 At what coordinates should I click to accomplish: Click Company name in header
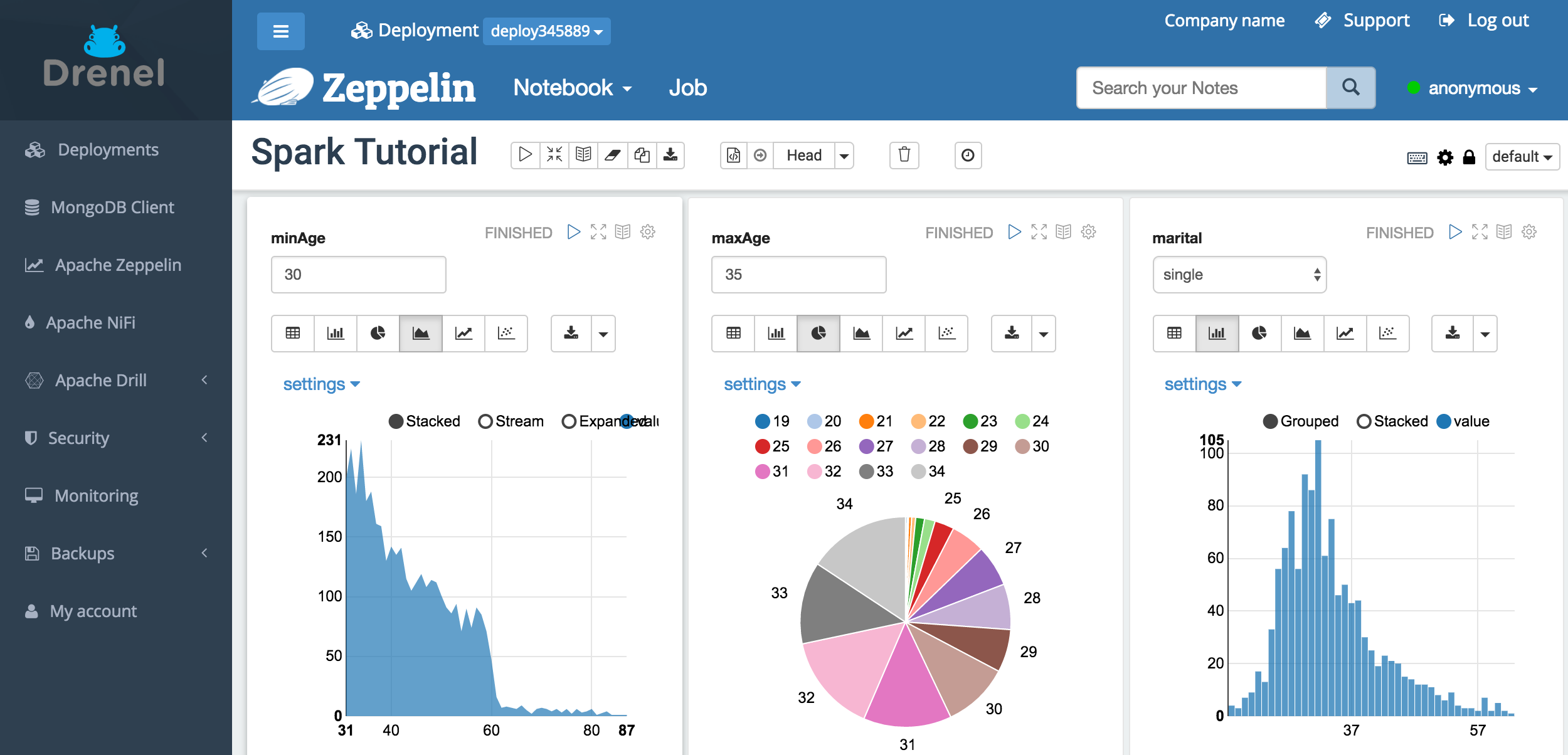[x=1224, y=21]
